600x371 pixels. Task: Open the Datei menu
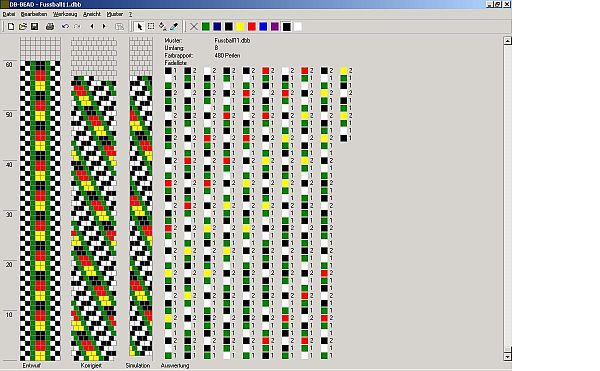[x=9, y=14]
